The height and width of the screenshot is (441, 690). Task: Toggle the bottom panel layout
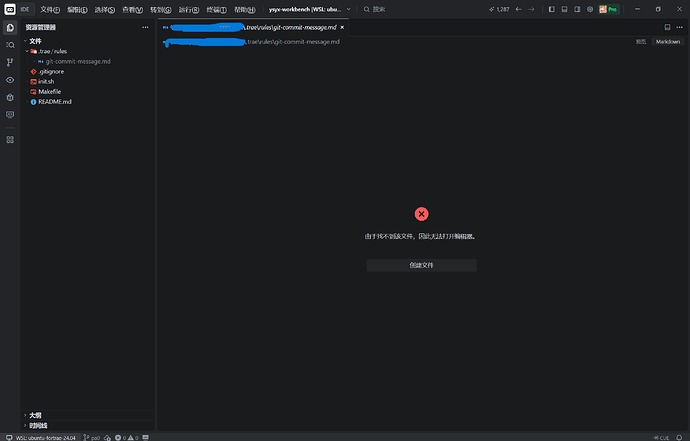[564, 9]
